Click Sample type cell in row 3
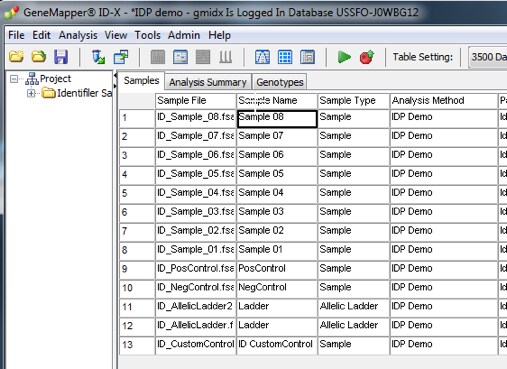Image resolution: width=507 pixels, height=369 pixels. coord(353,156)
